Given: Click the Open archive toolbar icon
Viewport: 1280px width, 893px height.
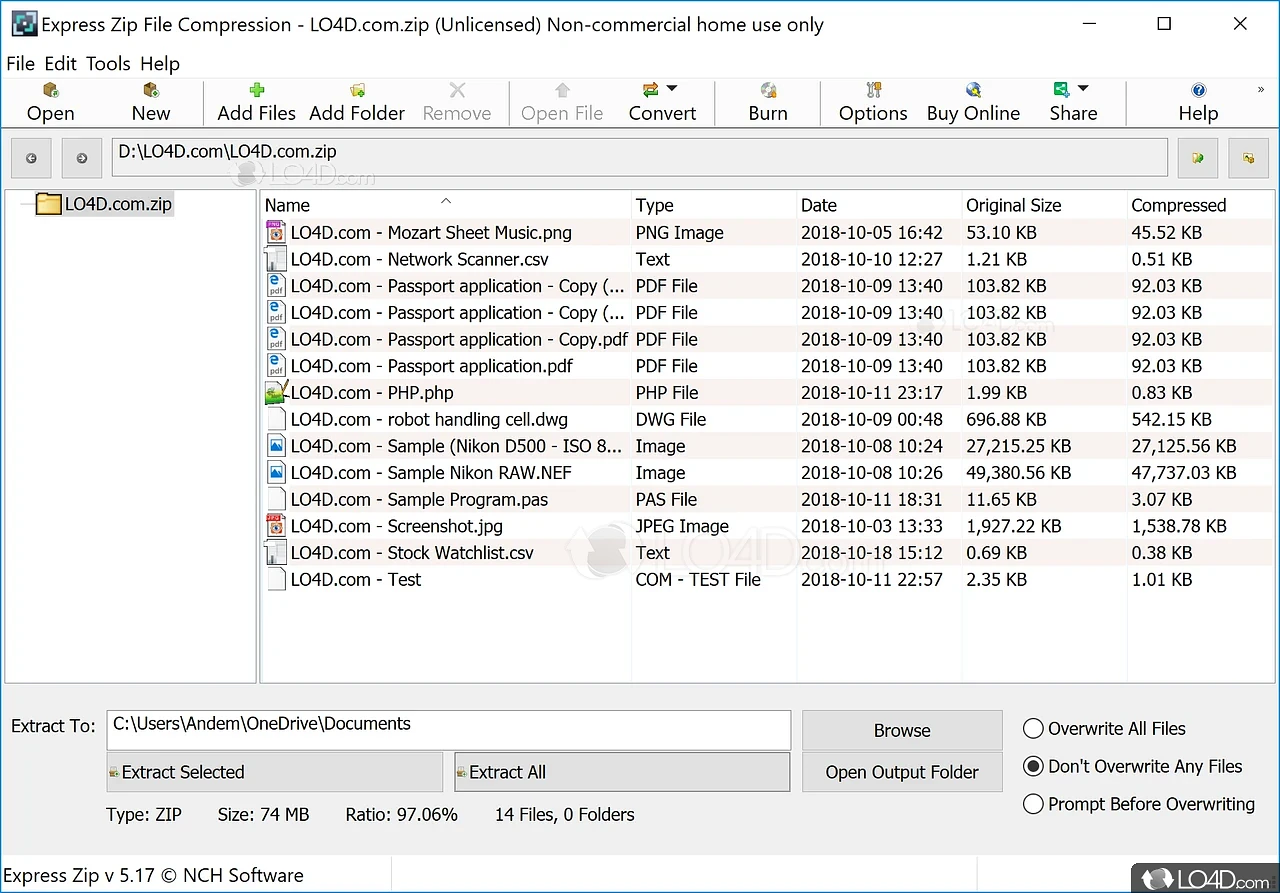Looking at the screenshot, I should tap(50, 102).
